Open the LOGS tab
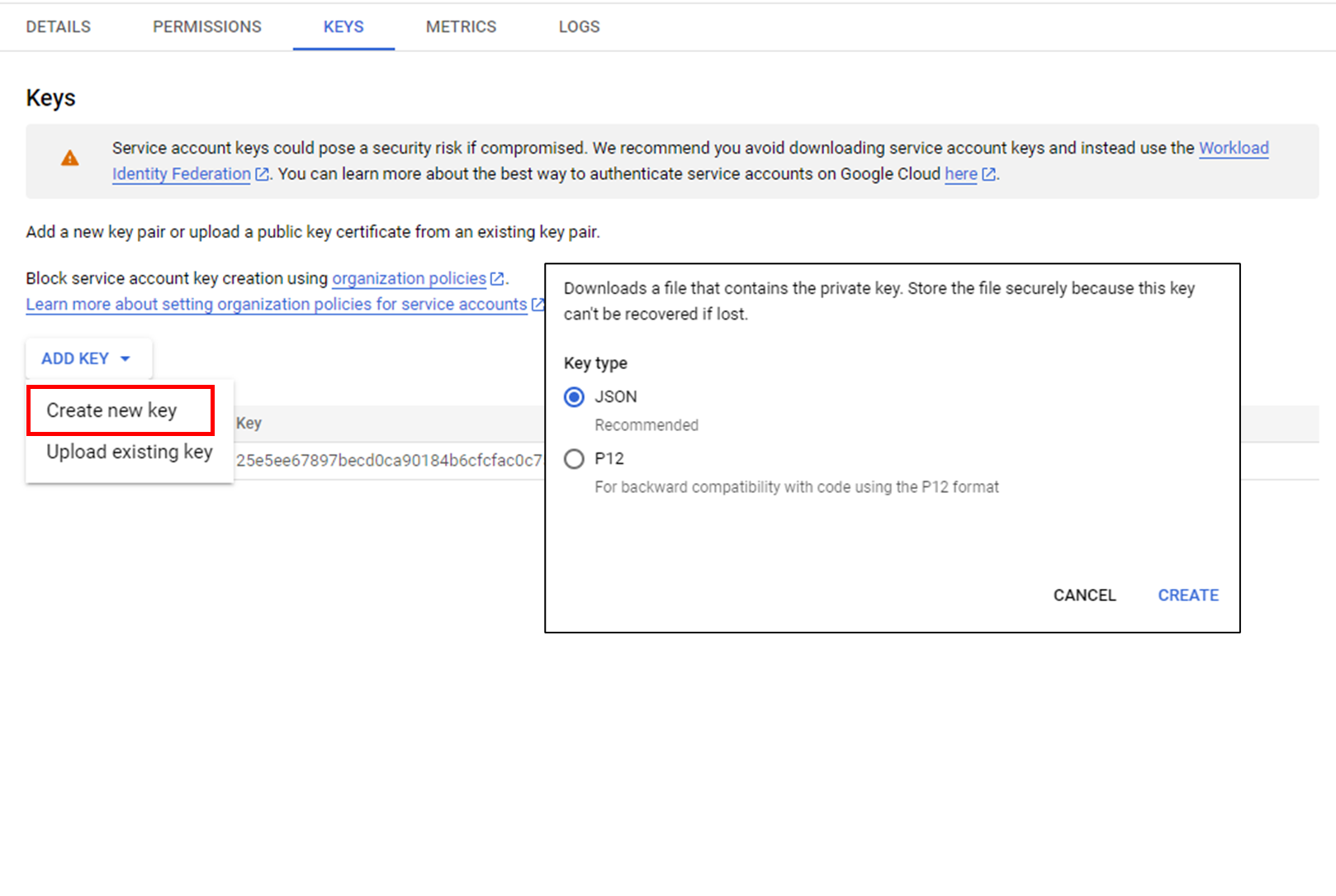The height and width of the screenshot is (896, 1336). pyautogui.click(x=580, y=26)
